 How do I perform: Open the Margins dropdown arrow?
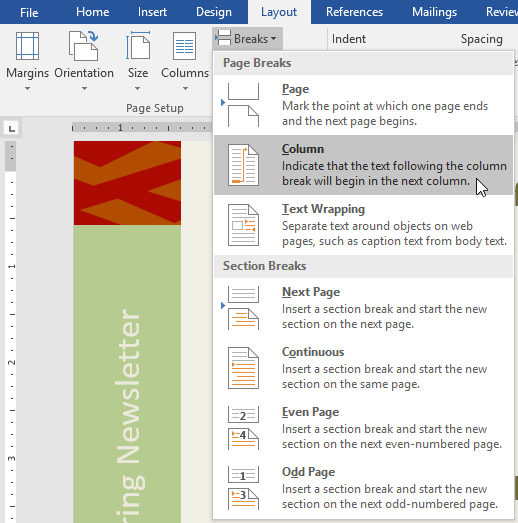point(28,89)
